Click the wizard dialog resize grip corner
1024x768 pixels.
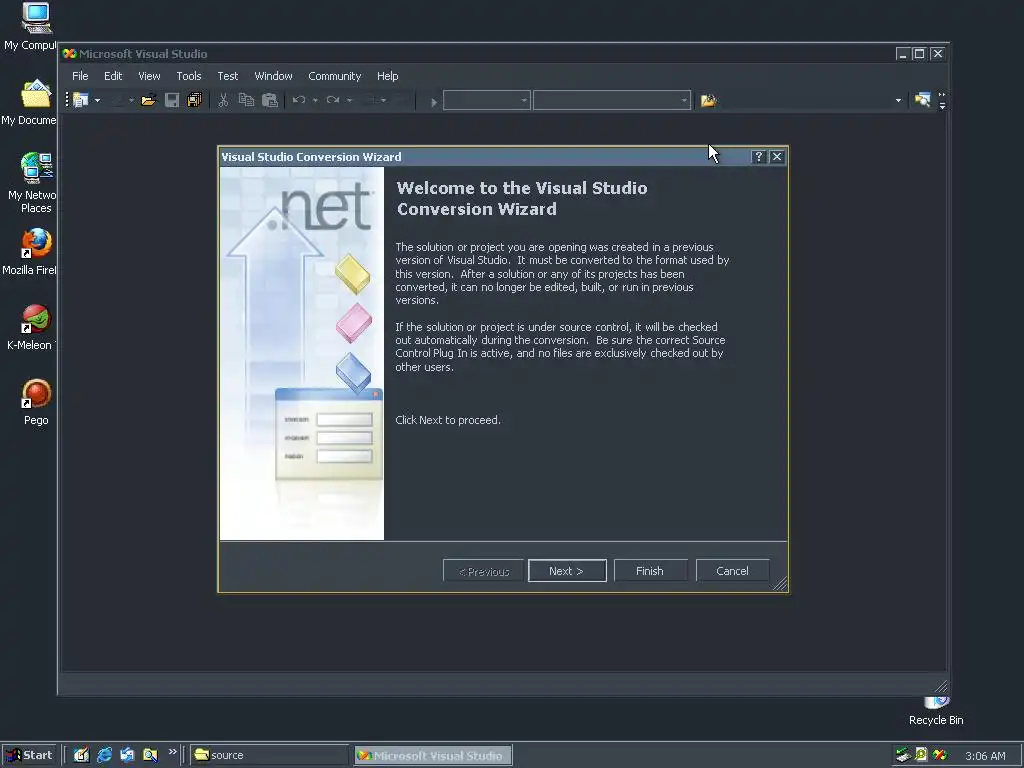[780, 584]
